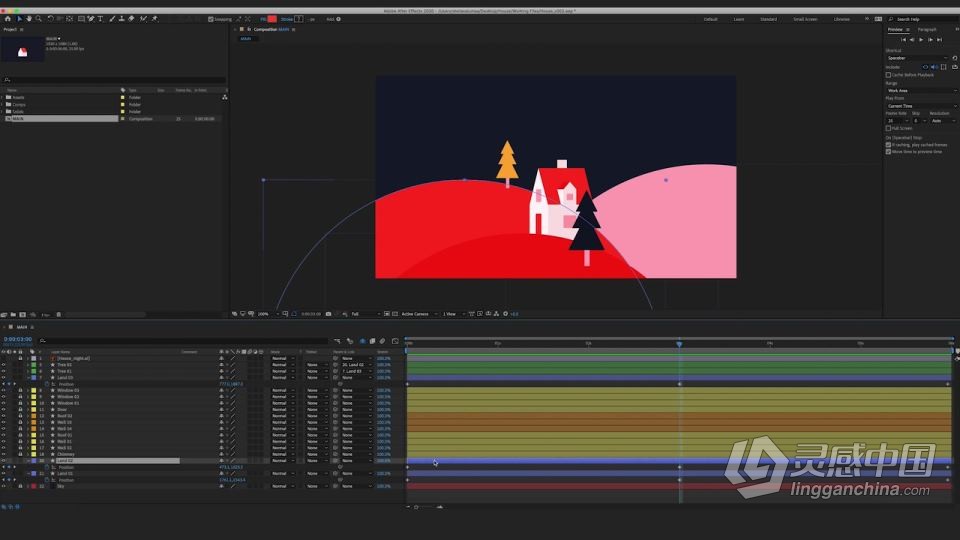Hide the Tree 02 layer eye icon
960x540 pixels.
point(3,365)
